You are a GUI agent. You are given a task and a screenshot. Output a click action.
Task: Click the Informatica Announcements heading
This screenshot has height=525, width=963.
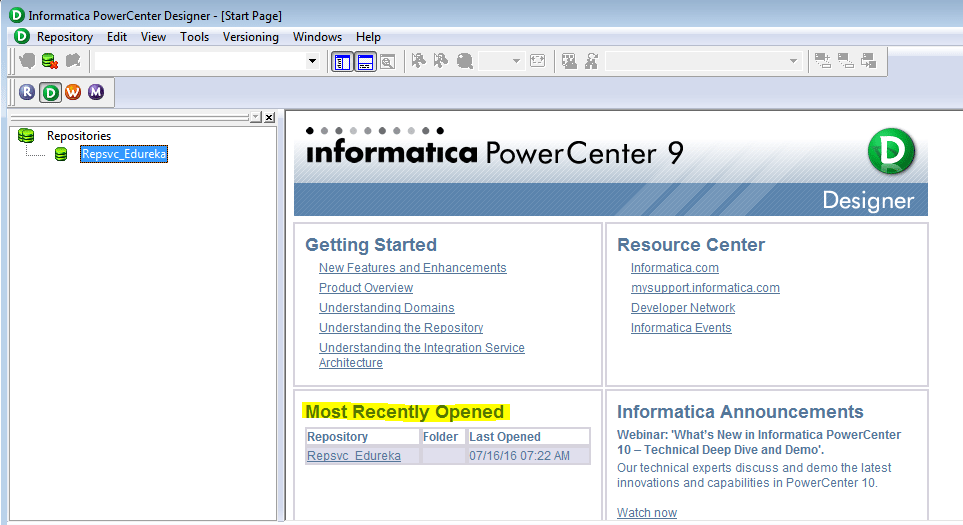[x=740, y=411]
